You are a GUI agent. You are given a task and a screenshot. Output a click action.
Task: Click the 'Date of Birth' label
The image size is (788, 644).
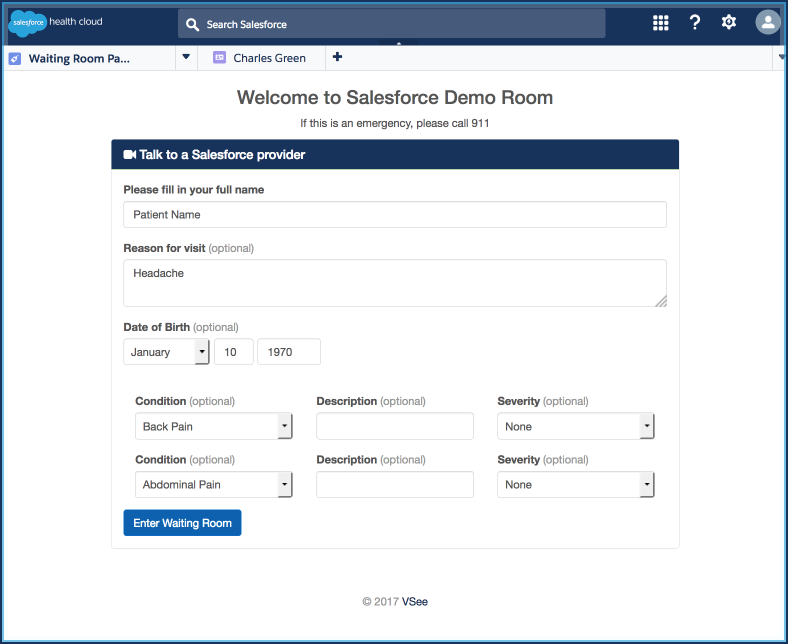tap(157, 327)
